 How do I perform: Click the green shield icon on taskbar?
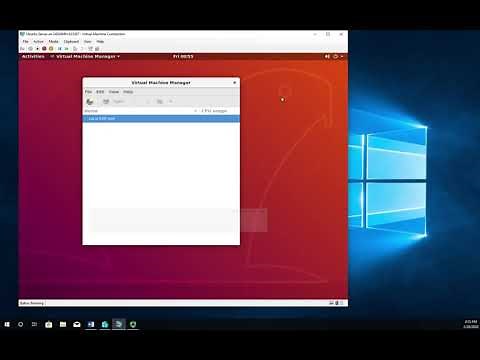(133, 324)
